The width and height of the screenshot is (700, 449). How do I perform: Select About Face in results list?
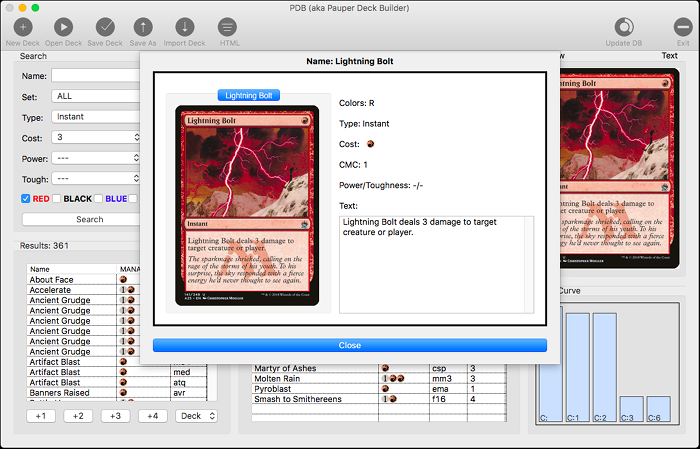click(71, 279)
